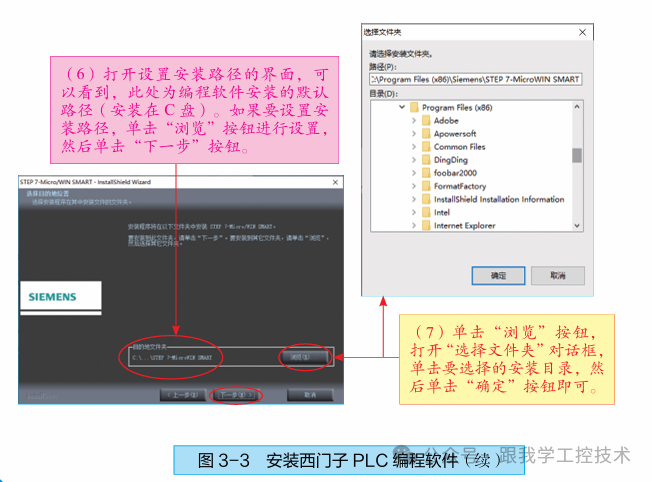Click the Apowersoft folder name
The image size is (652, 482).
click(455, 134)
